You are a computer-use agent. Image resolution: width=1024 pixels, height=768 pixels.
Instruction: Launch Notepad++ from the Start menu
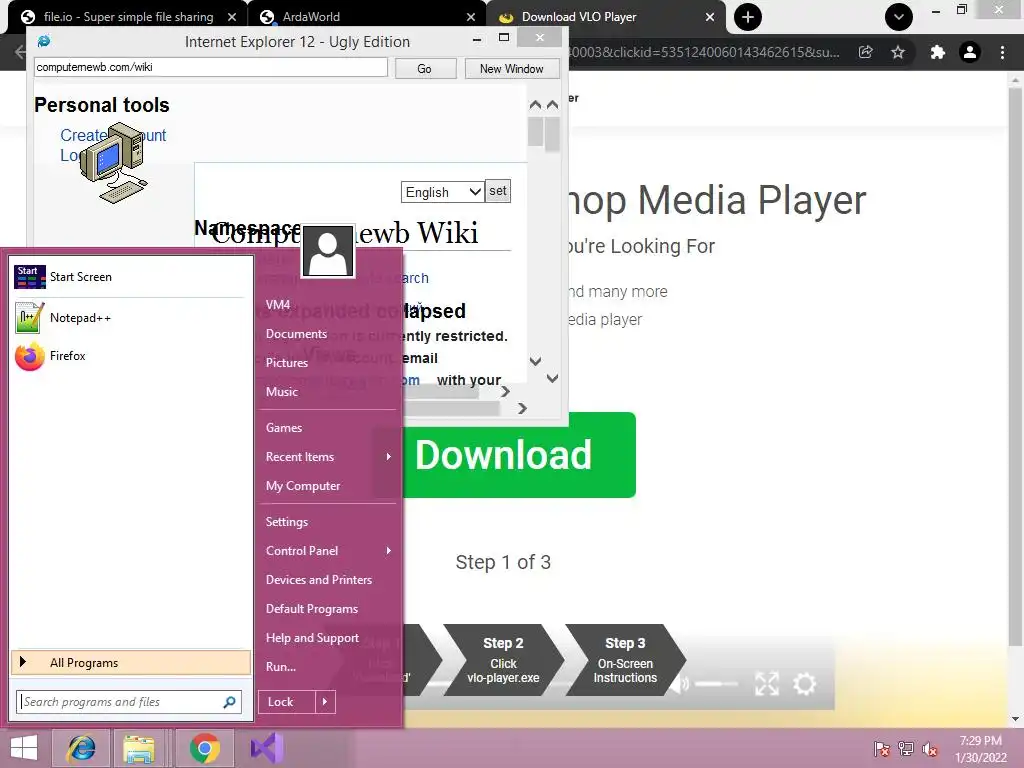[129, 317]
